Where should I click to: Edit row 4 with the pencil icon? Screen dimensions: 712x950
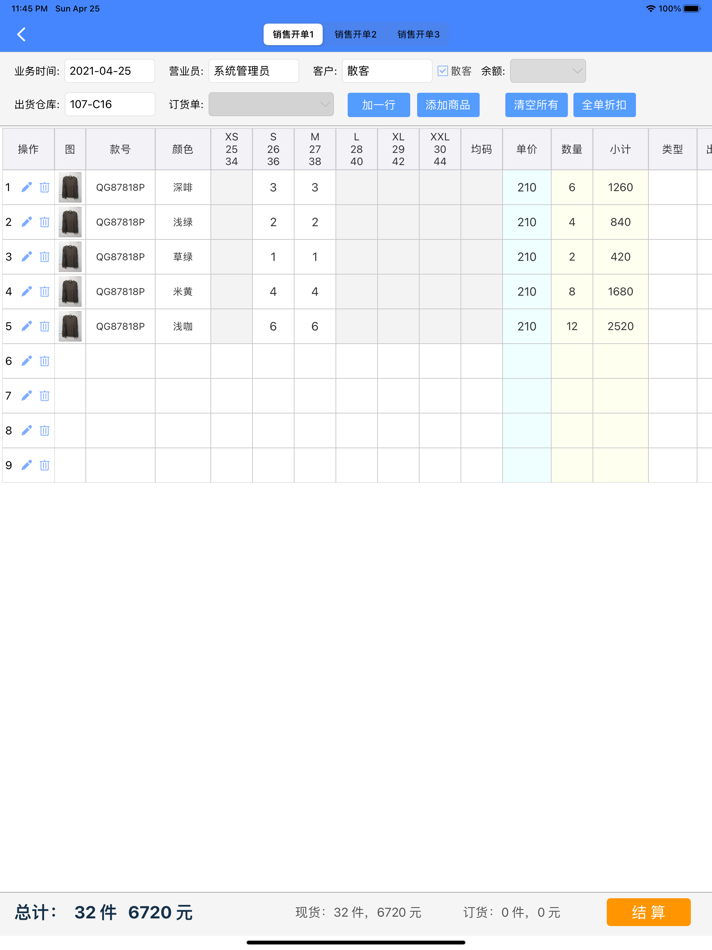[27, 291]
